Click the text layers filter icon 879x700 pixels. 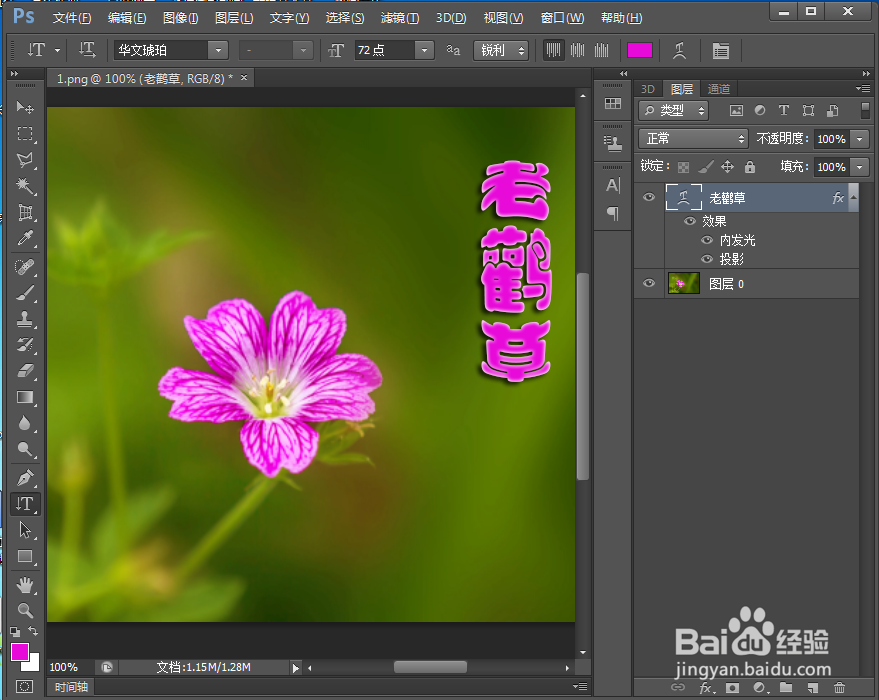tap(783, 110)
